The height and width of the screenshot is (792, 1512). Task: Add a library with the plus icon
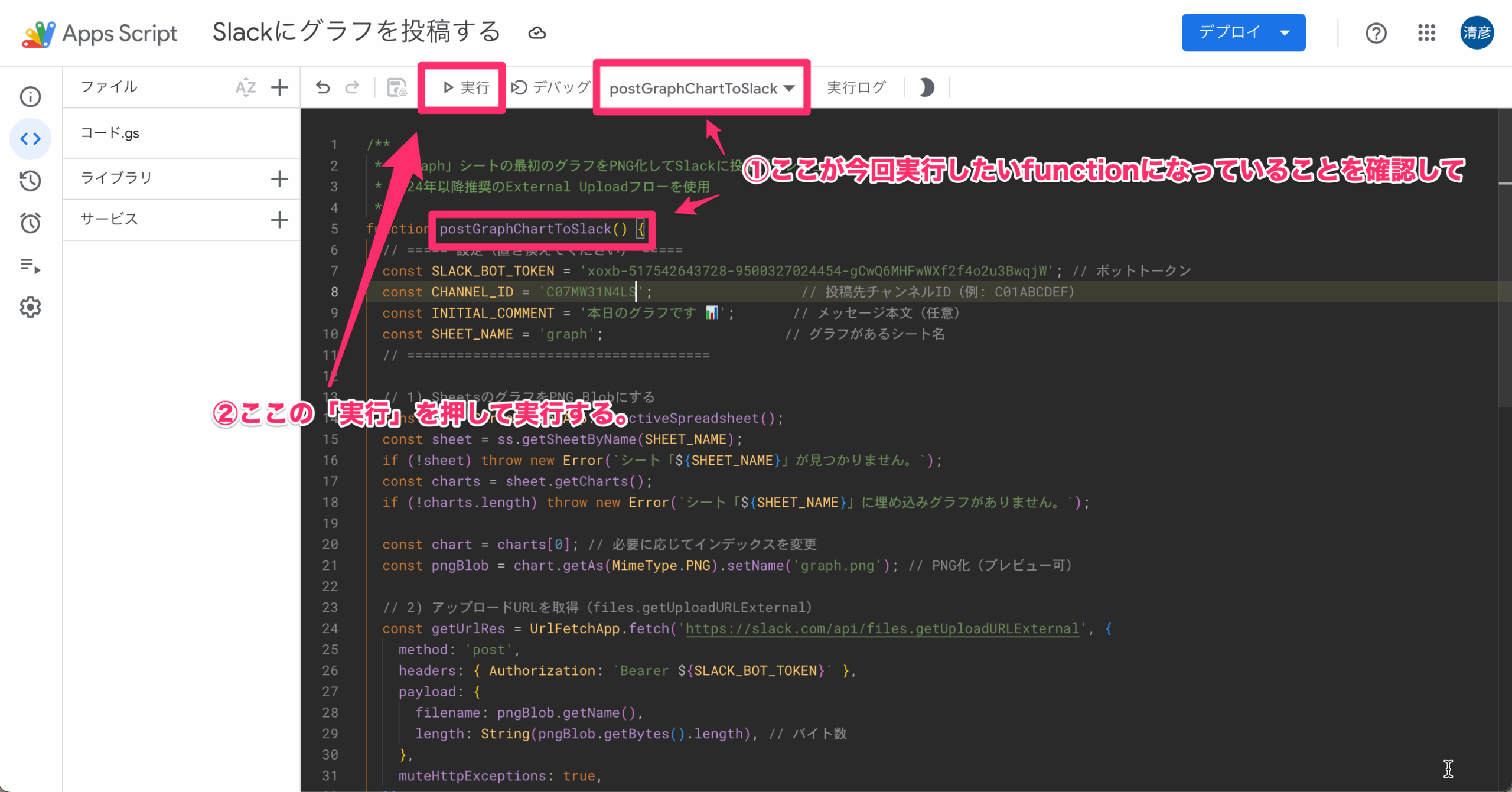[279, 178]
